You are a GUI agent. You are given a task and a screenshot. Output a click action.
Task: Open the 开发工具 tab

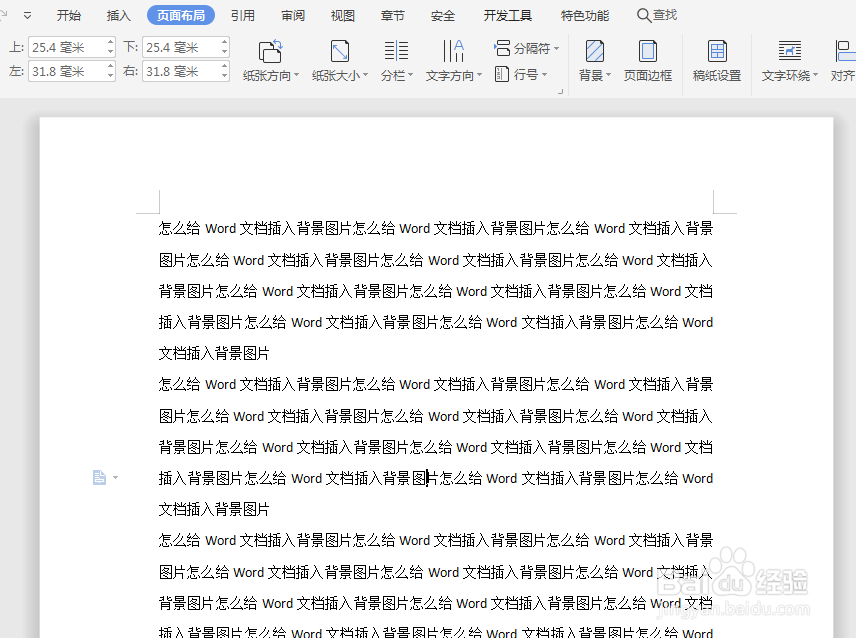[x=508, y=15]
